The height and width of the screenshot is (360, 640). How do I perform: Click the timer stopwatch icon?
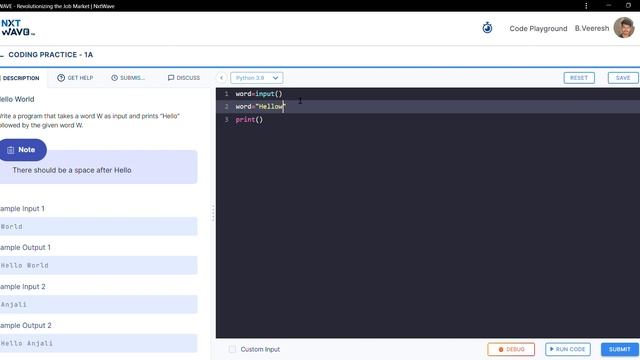coord(487,28)
